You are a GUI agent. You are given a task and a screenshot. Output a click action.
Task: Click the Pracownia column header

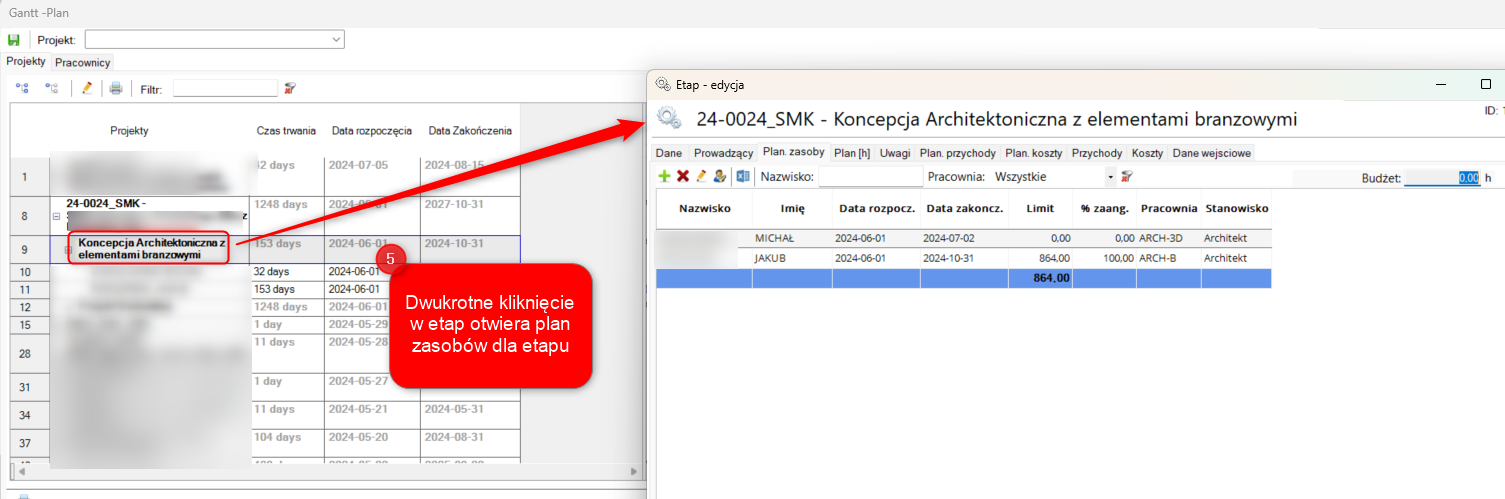tap(1169, 209)
